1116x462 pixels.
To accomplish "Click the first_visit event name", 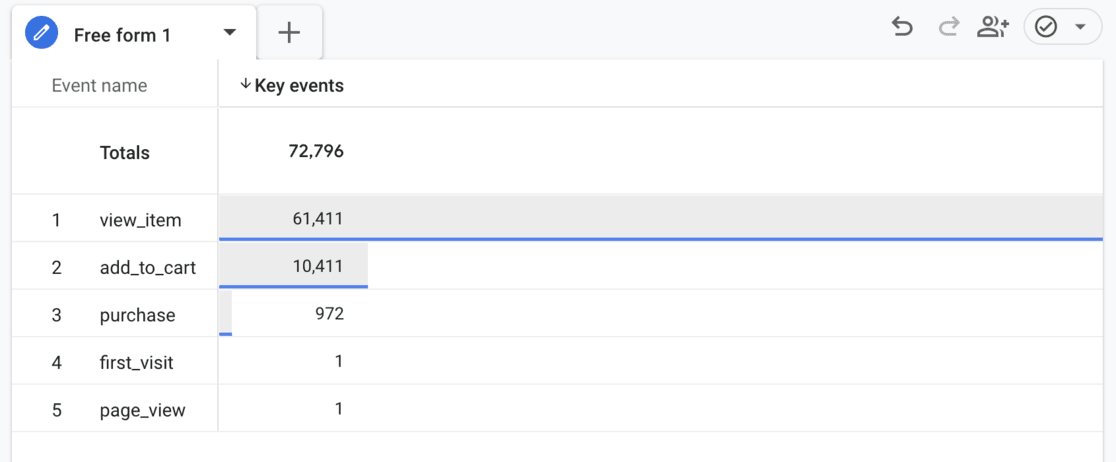I will pyautogui.click(x=136, y=363).
